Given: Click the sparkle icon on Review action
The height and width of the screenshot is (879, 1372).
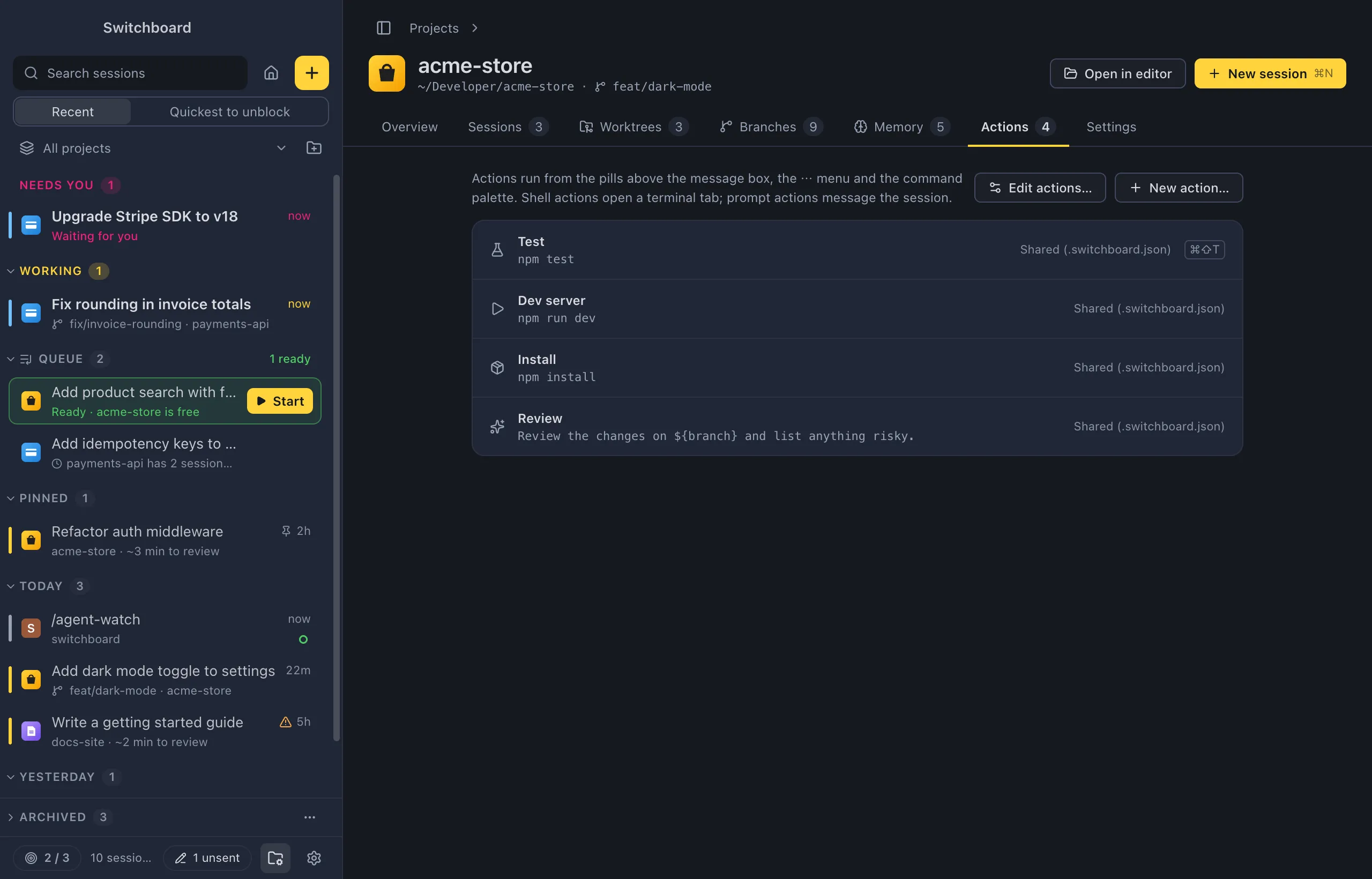Looking at the screenshot, I should 497,427.
